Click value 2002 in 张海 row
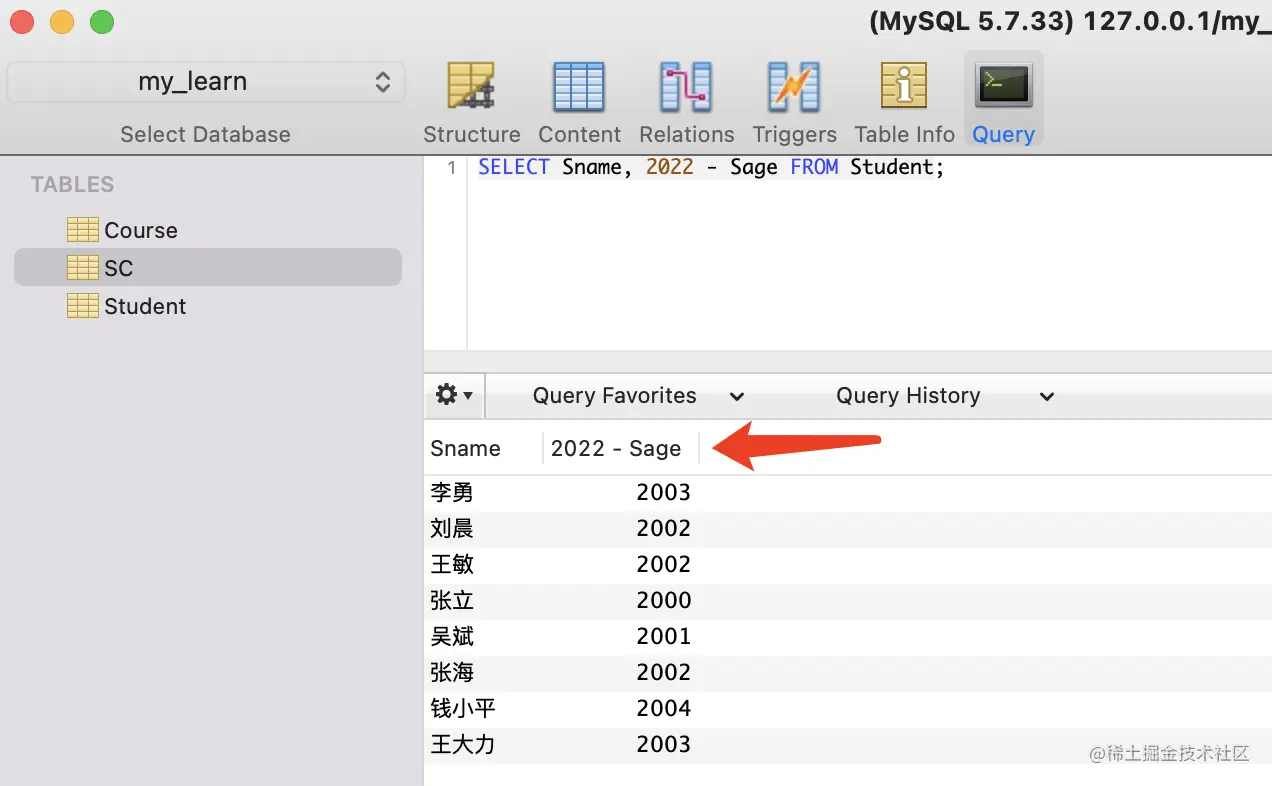The width and height of the screenshot is (1272, 786). pos(663,672)
